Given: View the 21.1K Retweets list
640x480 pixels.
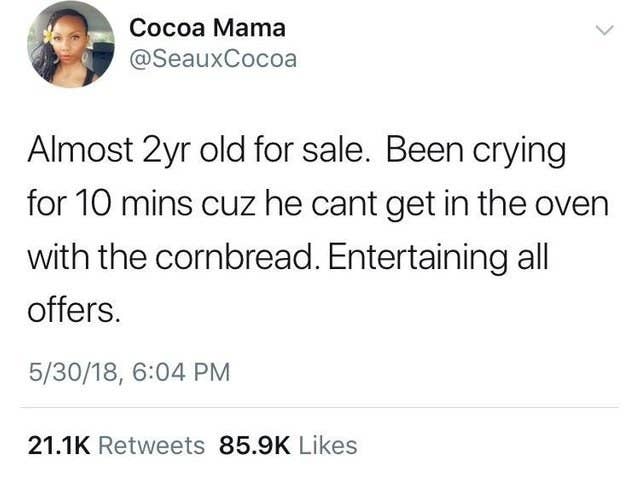Looking at the screenshot, I should tap(116, 445).
